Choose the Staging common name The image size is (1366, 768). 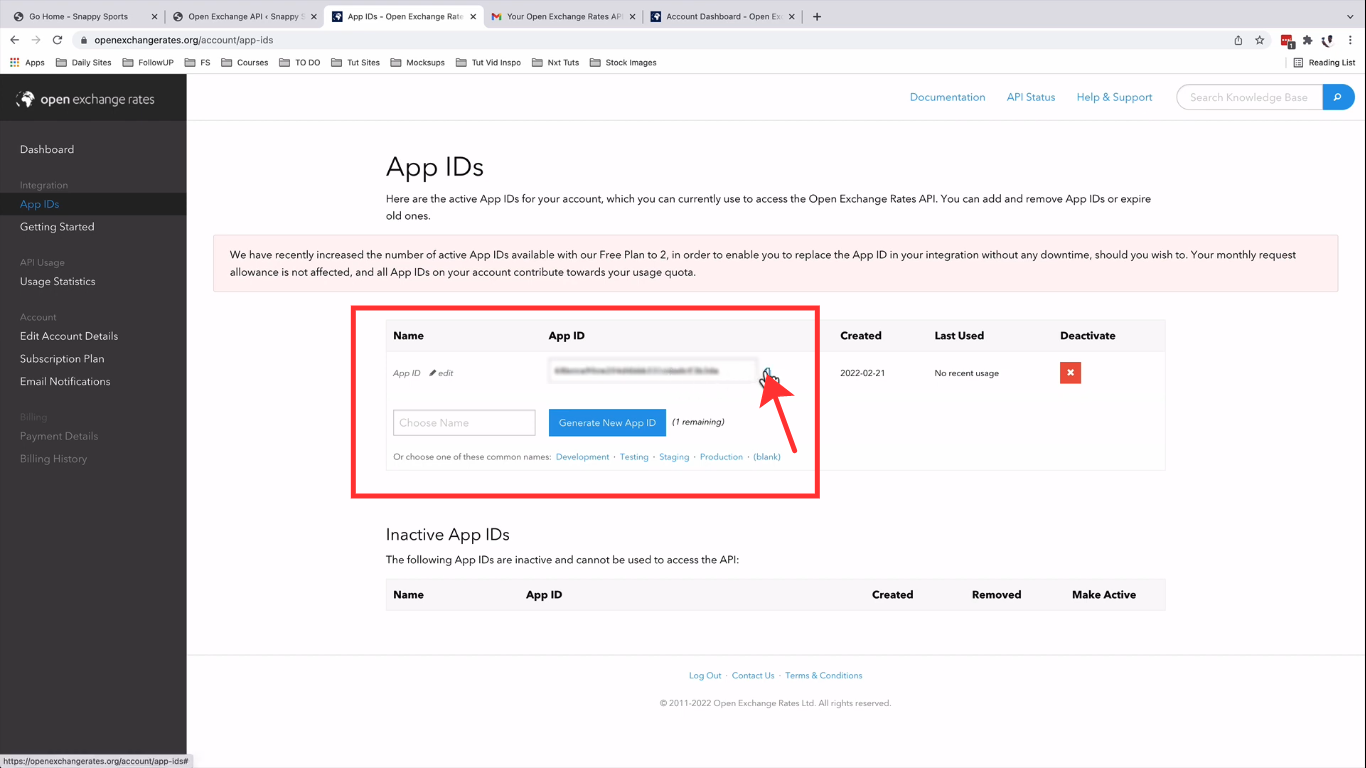(674, 457)
